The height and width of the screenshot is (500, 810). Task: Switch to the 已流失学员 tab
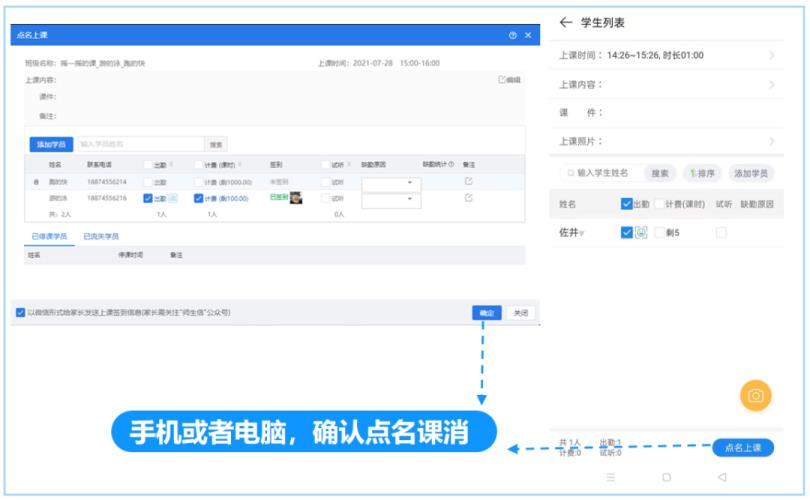(99, 236)
